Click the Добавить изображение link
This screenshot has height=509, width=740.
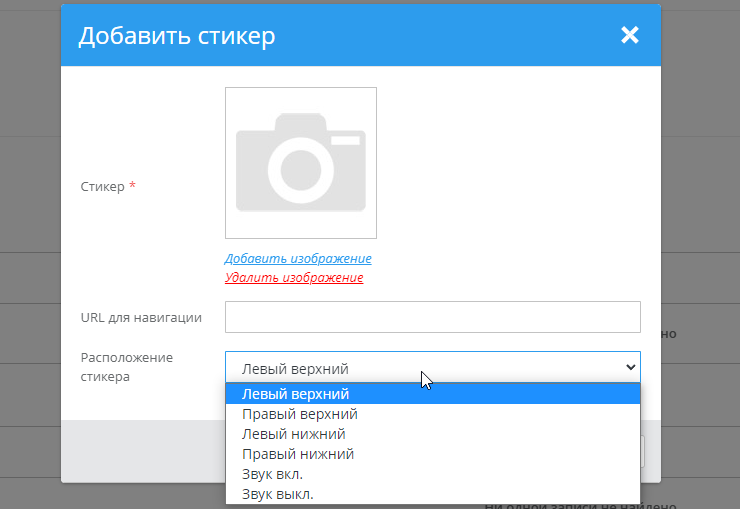coord(298,258)
